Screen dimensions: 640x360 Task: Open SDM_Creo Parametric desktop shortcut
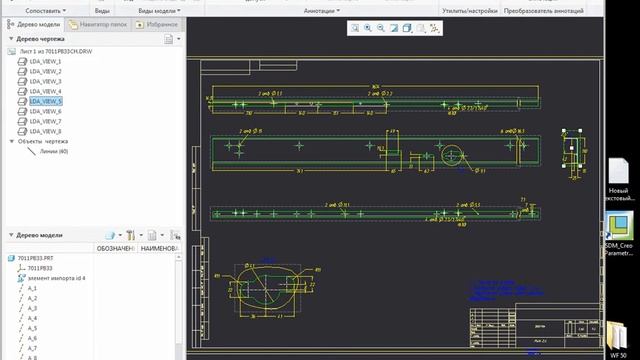(x=619, y=233)
